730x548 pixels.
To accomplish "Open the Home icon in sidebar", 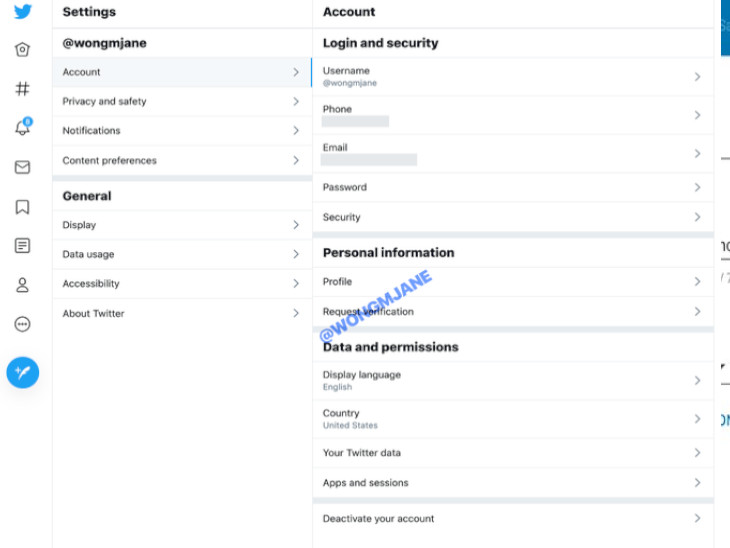I will click(23, 50).
